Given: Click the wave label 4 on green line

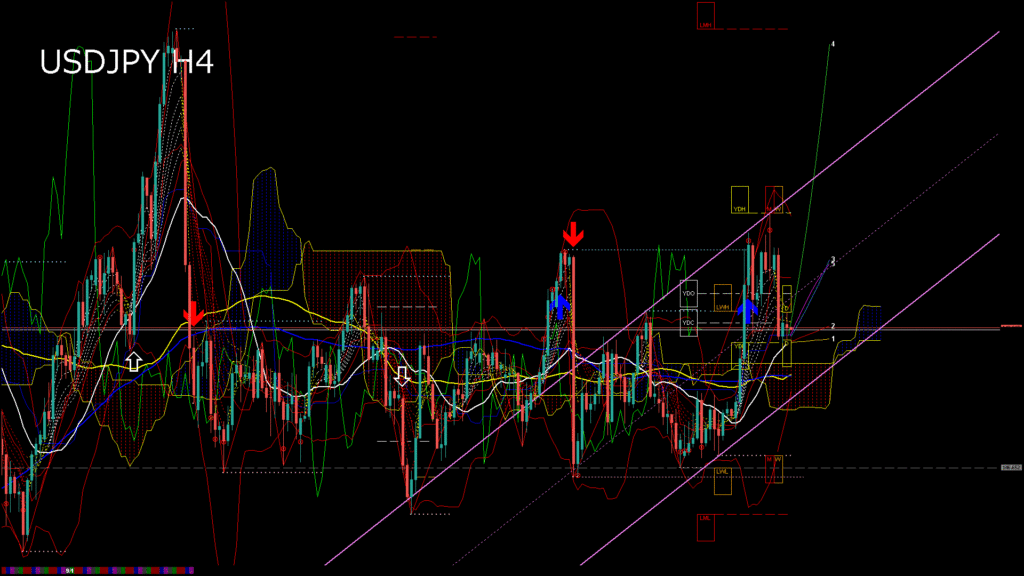Looking at the screenshot, I should pyautogui.click(x=832, y=45).
